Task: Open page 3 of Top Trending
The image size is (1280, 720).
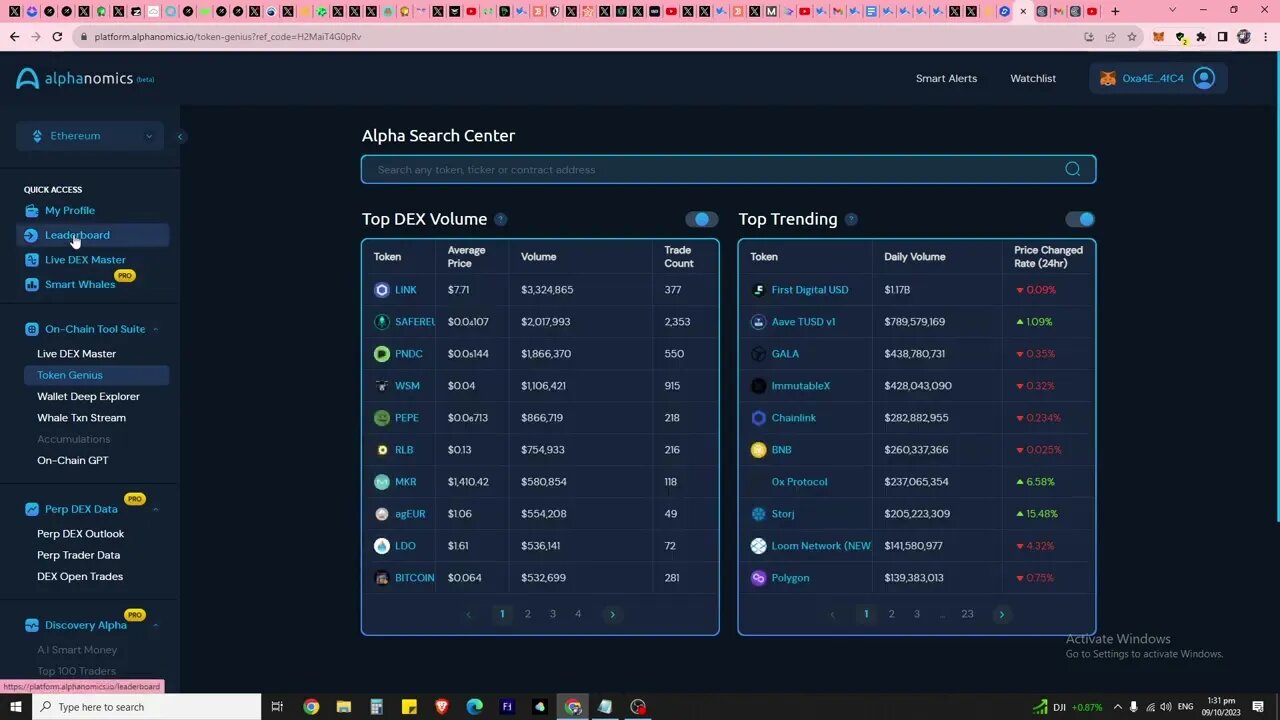Action: 917,614
